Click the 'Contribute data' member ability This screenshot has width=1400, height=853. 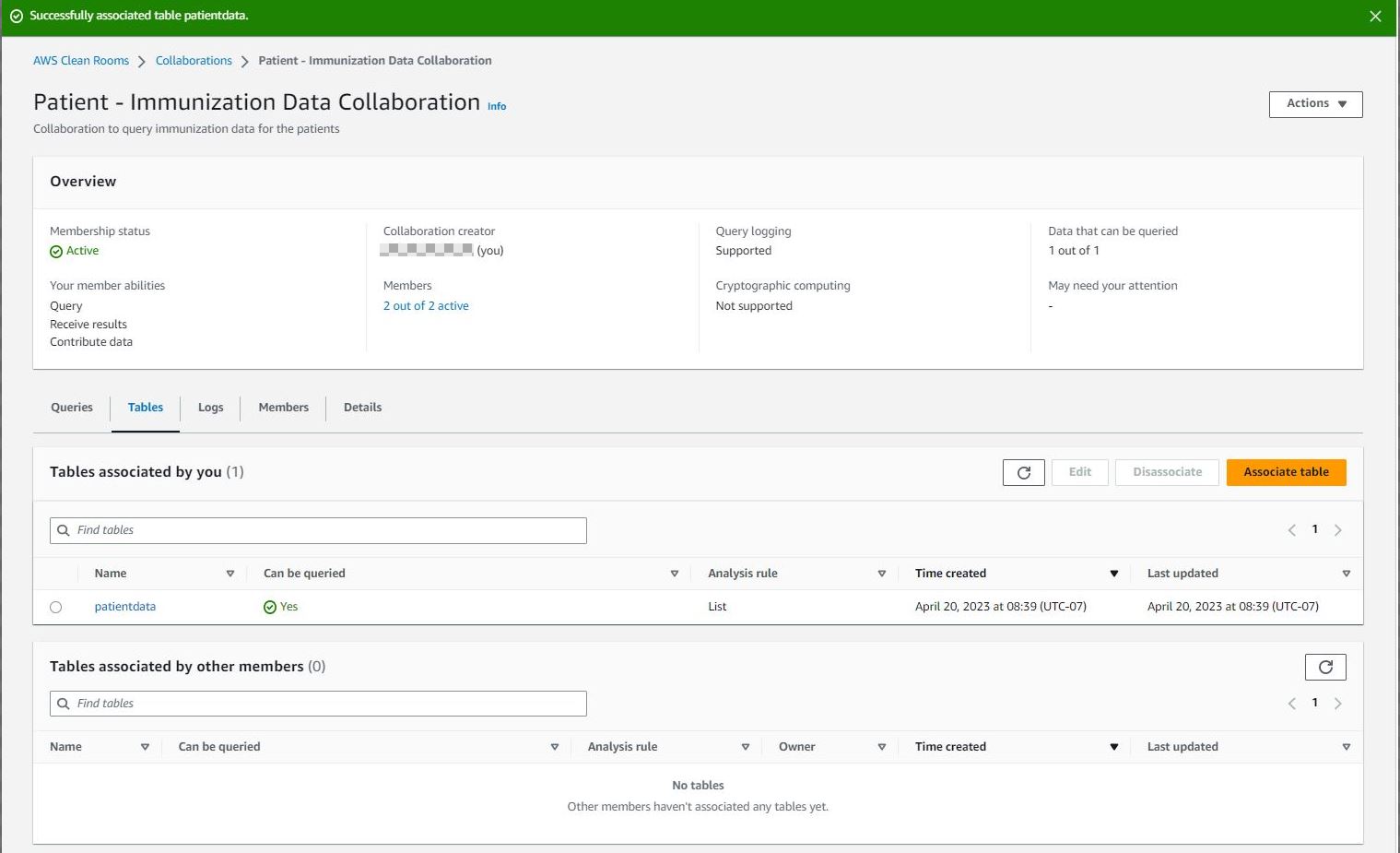click(x=91, y=342)
